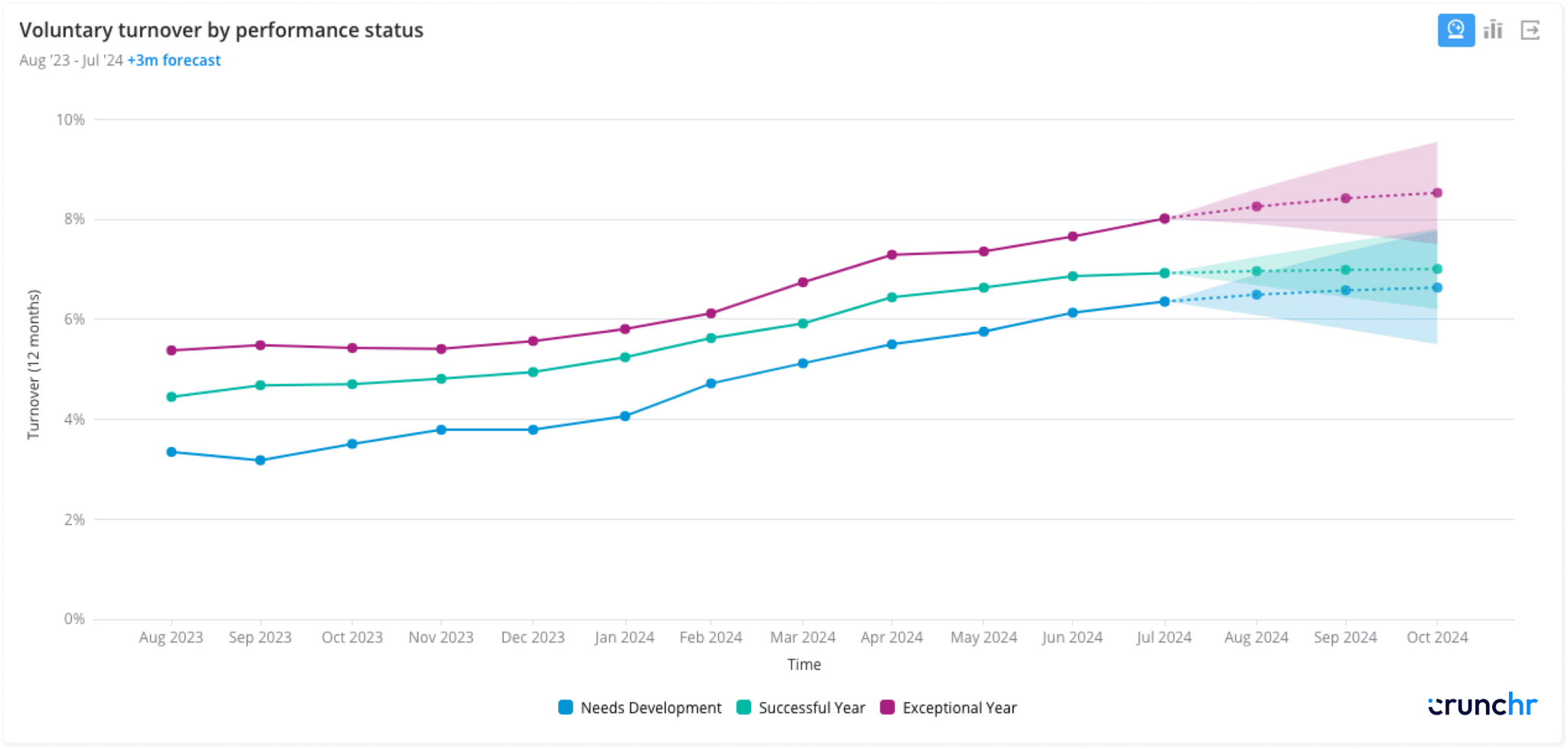Click the export chart icon
Viewport: 1568px width, 749px height.
1530,30
